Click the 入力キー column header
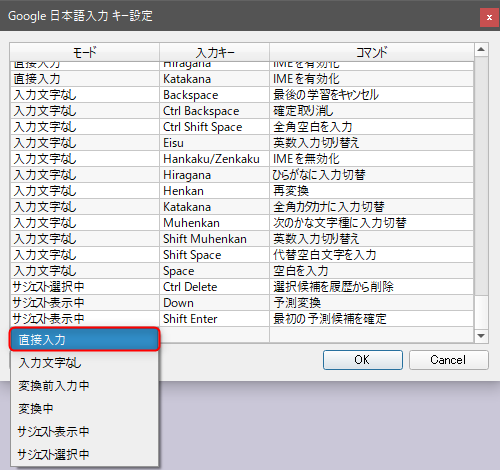Image resolution: width=500 pixels, height=470 pixels. point(214,52)
